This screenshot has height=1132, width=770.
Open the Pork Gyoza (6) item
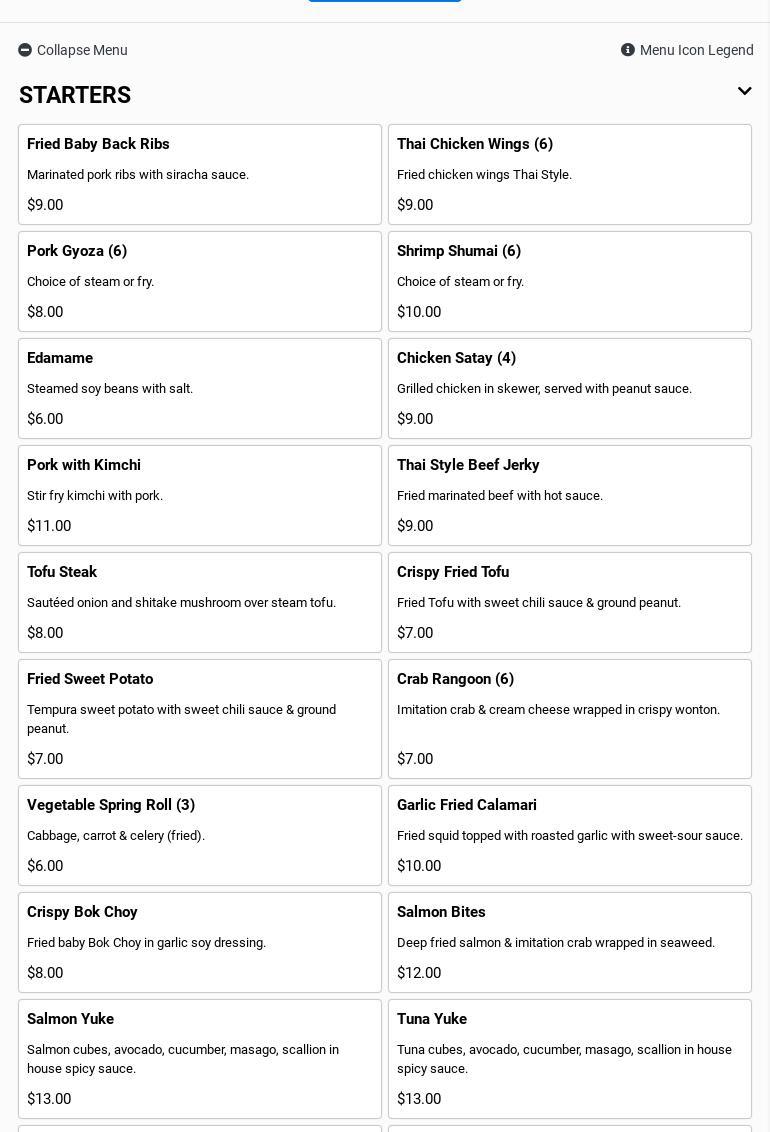point(200,281)
